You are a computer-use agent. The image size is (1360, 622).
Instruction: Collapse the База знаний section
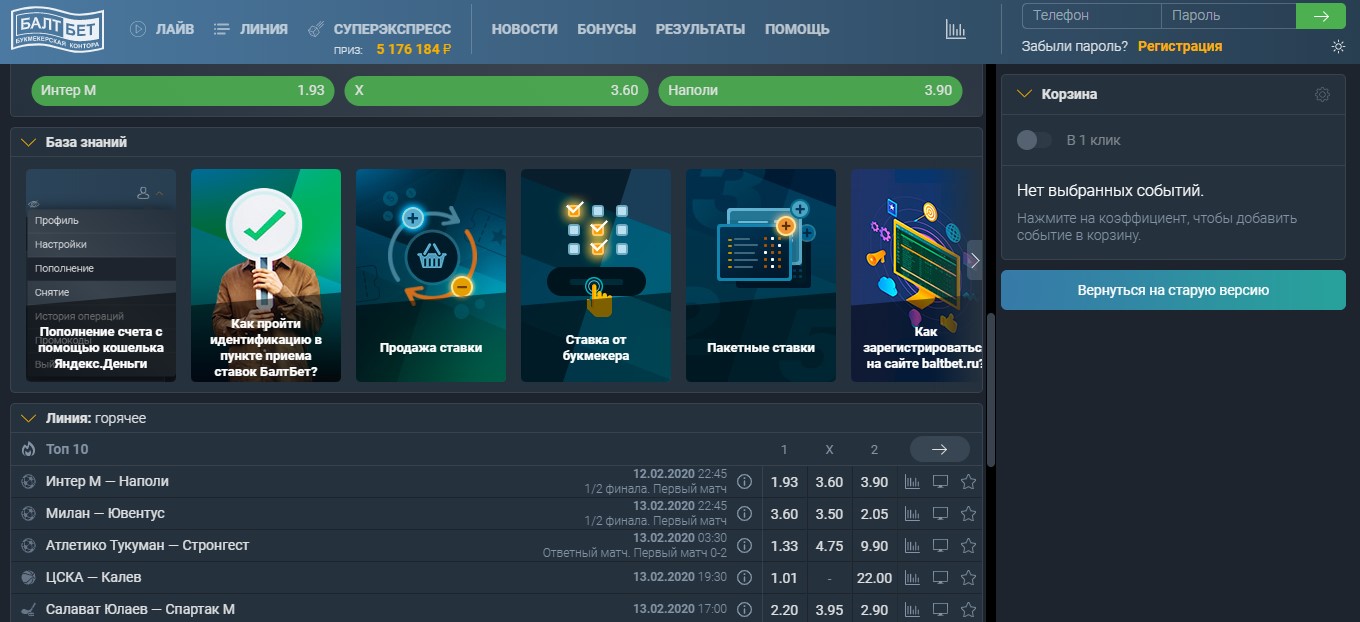(29, 142)
